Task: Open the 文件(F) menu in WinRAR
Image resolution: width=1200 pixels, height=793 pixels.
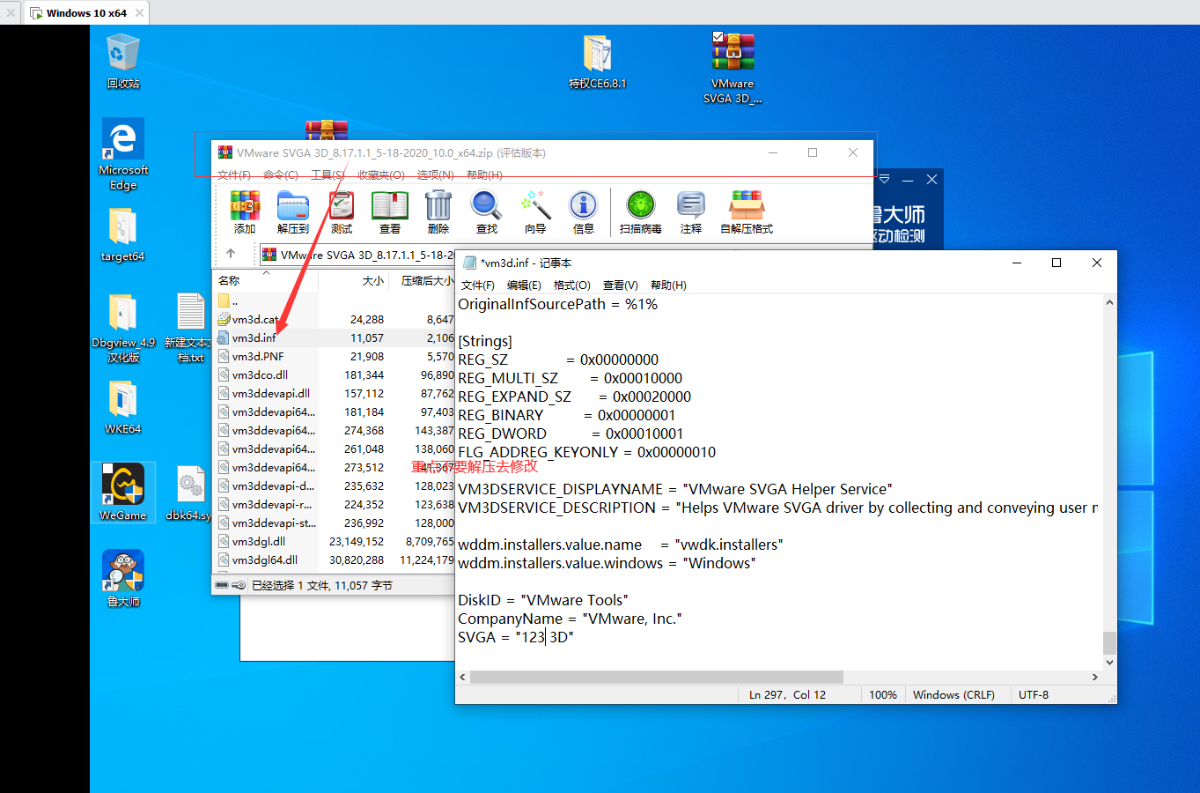Action: pos(233,175)
